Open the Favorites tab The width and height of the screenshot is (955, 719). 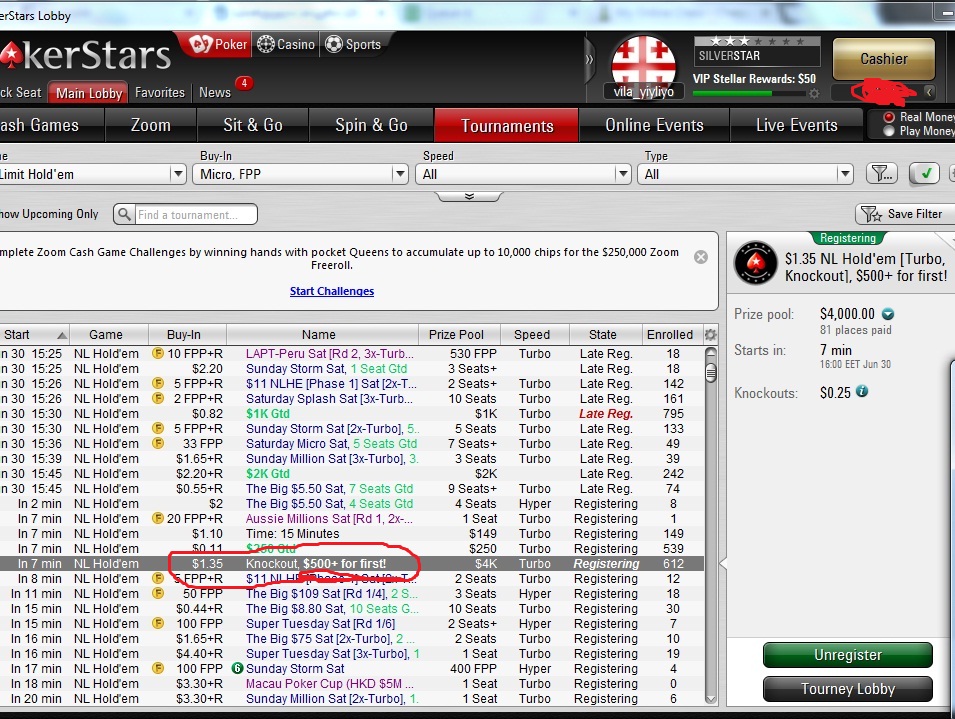tap(160, 93)
